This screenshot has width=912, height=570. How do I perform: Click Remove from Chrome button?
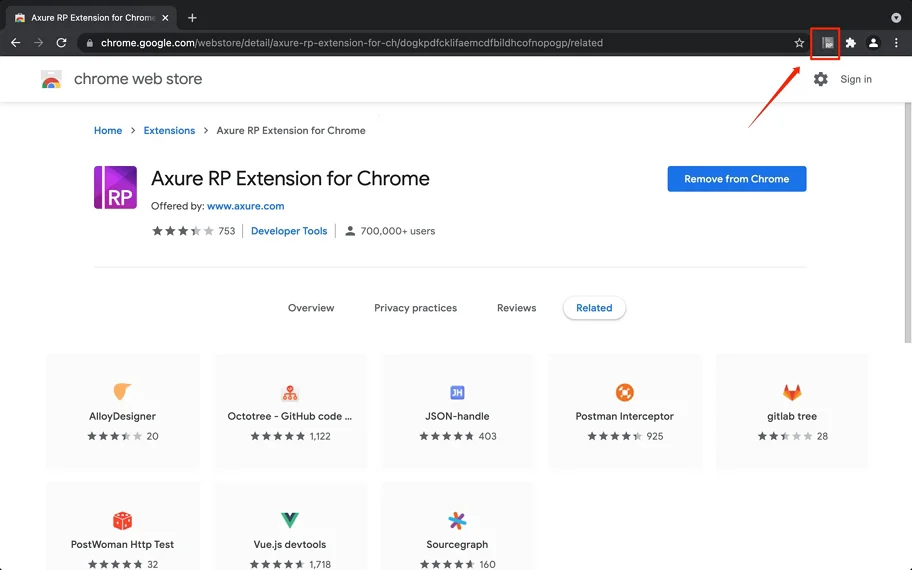[736, 179]
